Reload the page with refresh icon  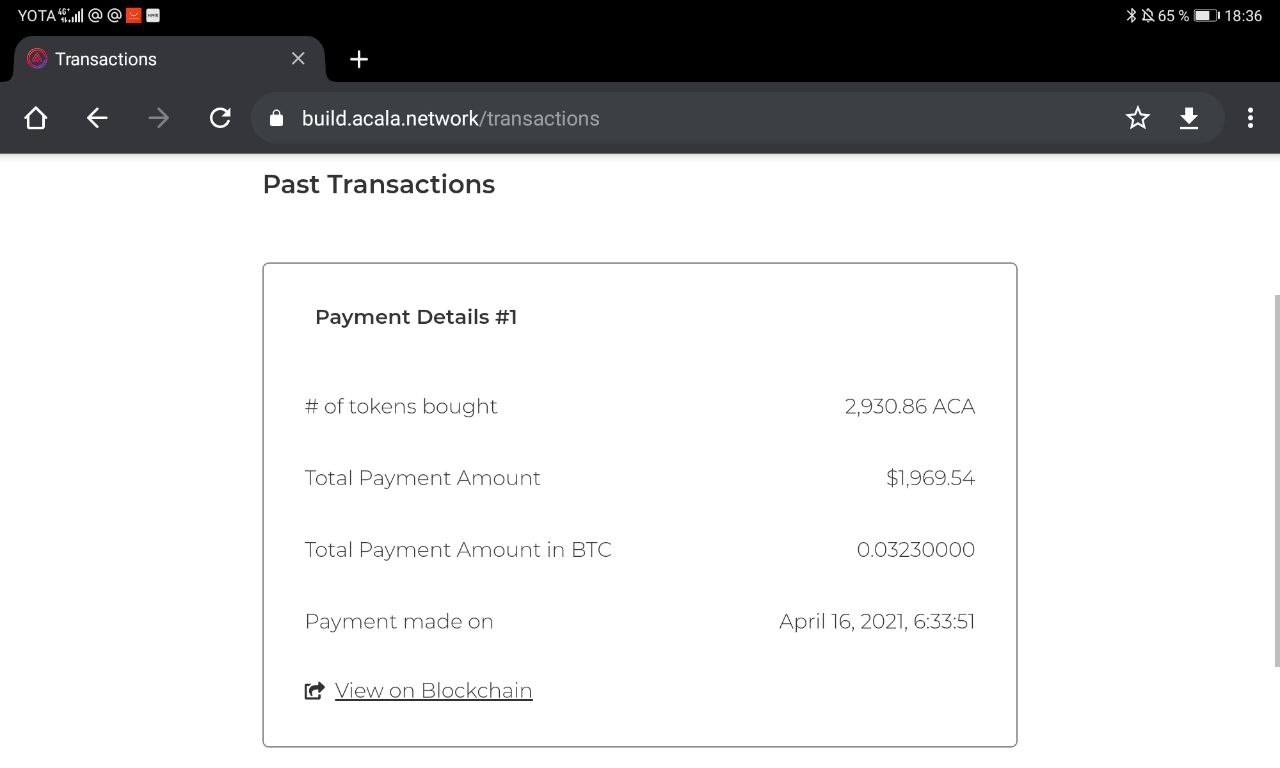click(x=220, y=118)
